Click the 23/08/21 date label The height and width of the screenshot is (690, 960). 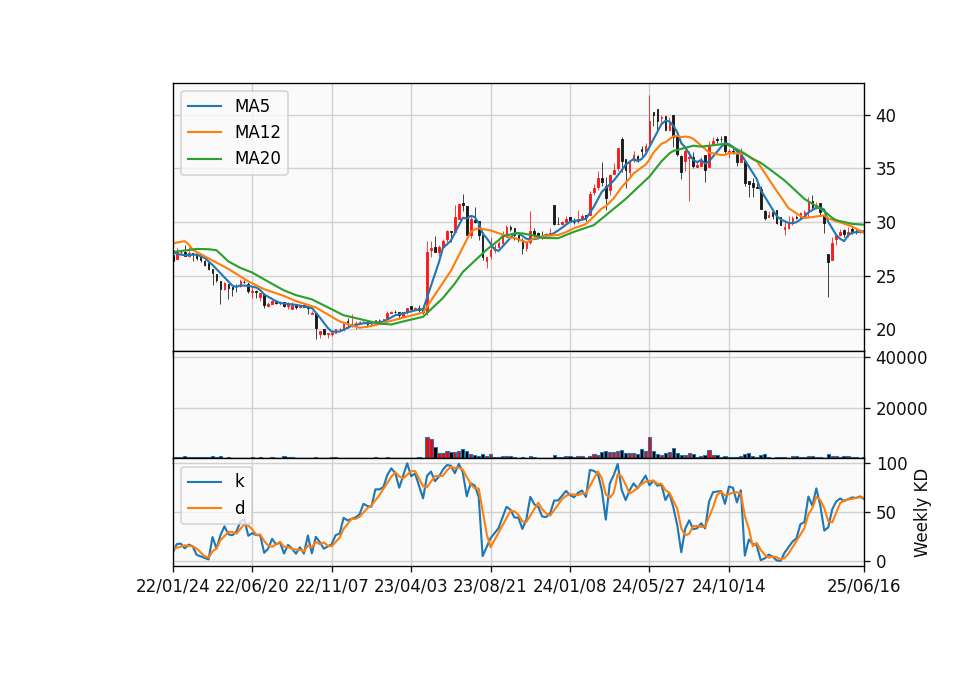(x=490, y=586)
